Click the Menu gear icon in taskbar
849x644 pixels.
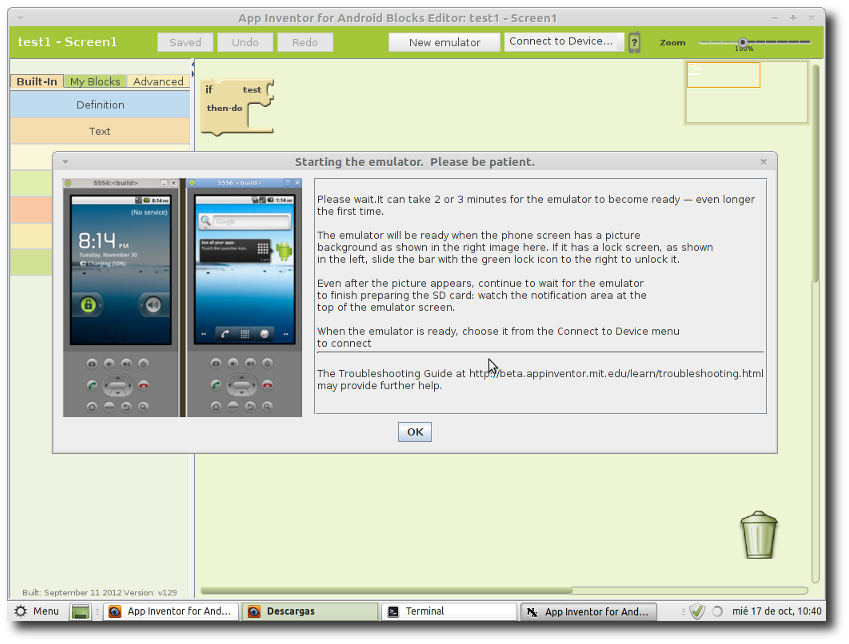point(21,611)
